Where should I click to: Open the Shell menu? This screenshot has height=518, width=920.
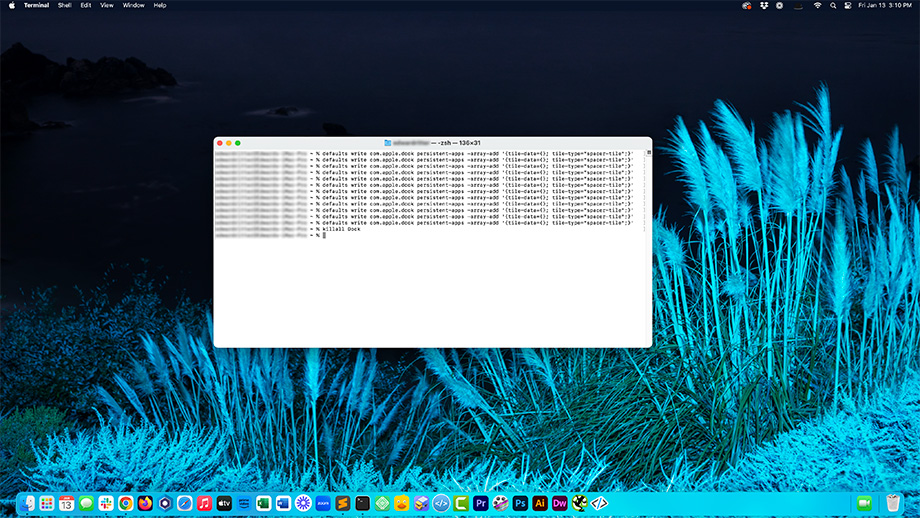coord(65,5)
